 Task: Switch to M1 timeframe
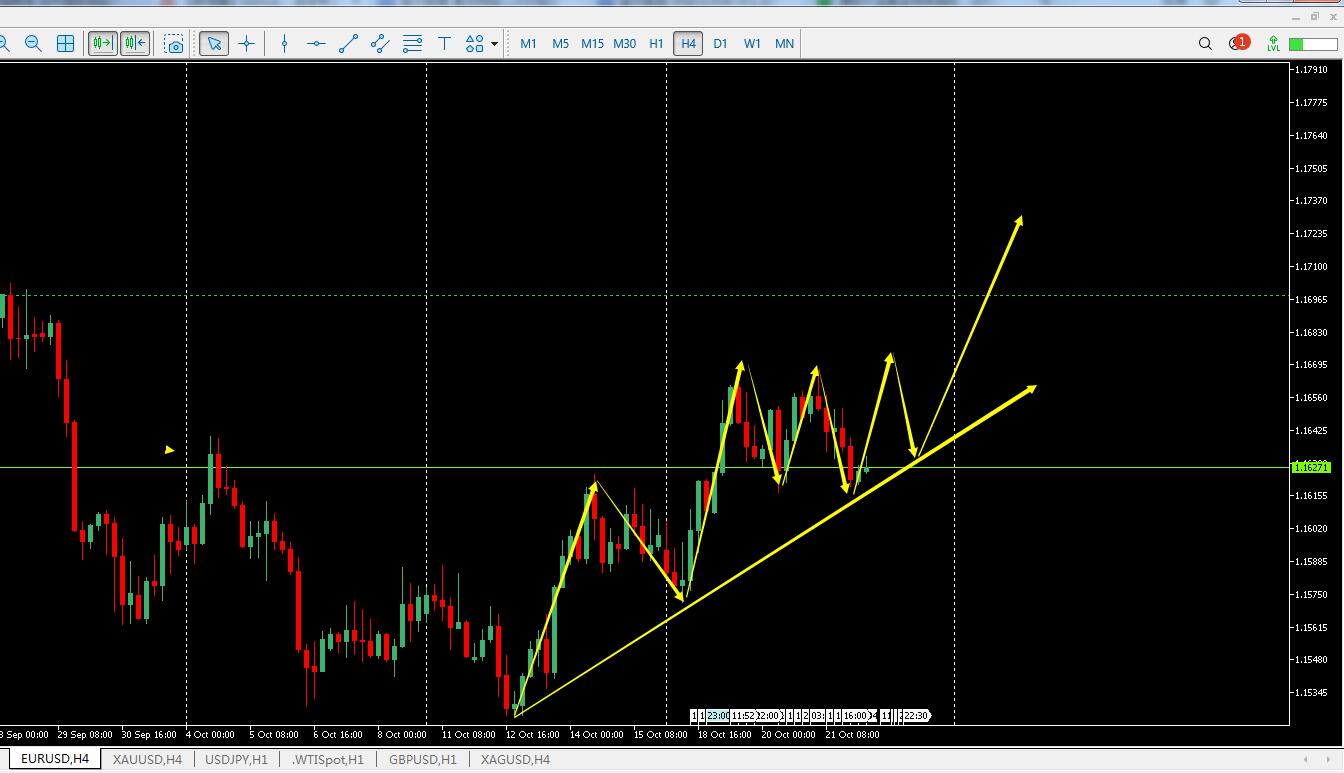coord(528,43)
